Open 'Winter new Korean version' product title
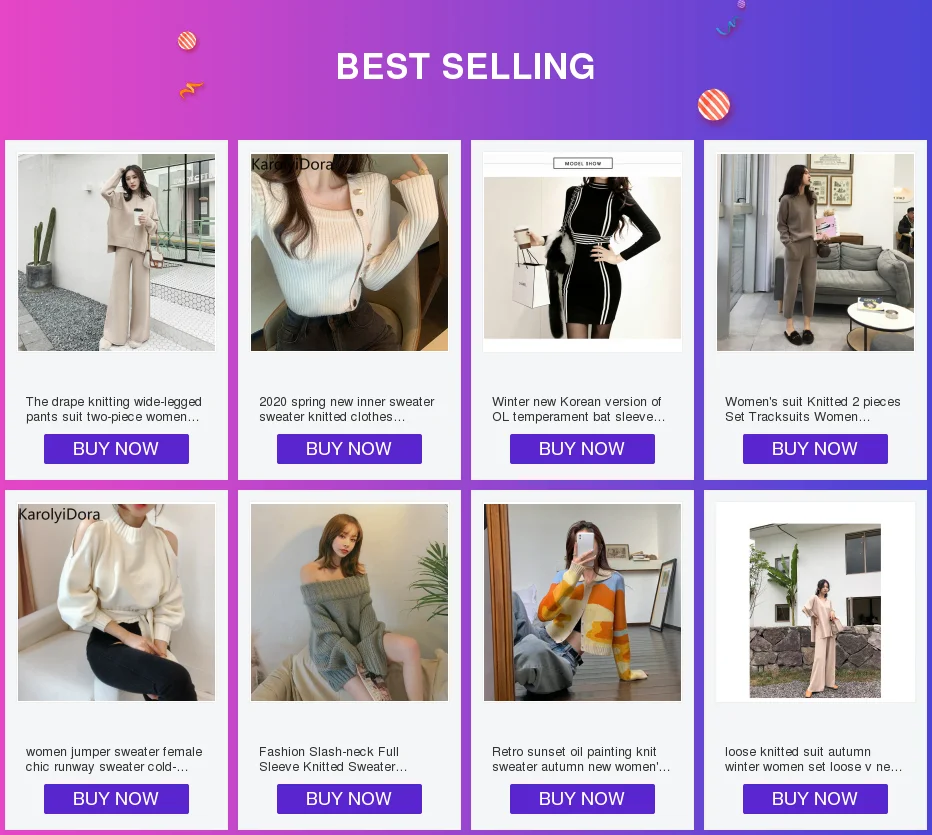 (578, 409)
